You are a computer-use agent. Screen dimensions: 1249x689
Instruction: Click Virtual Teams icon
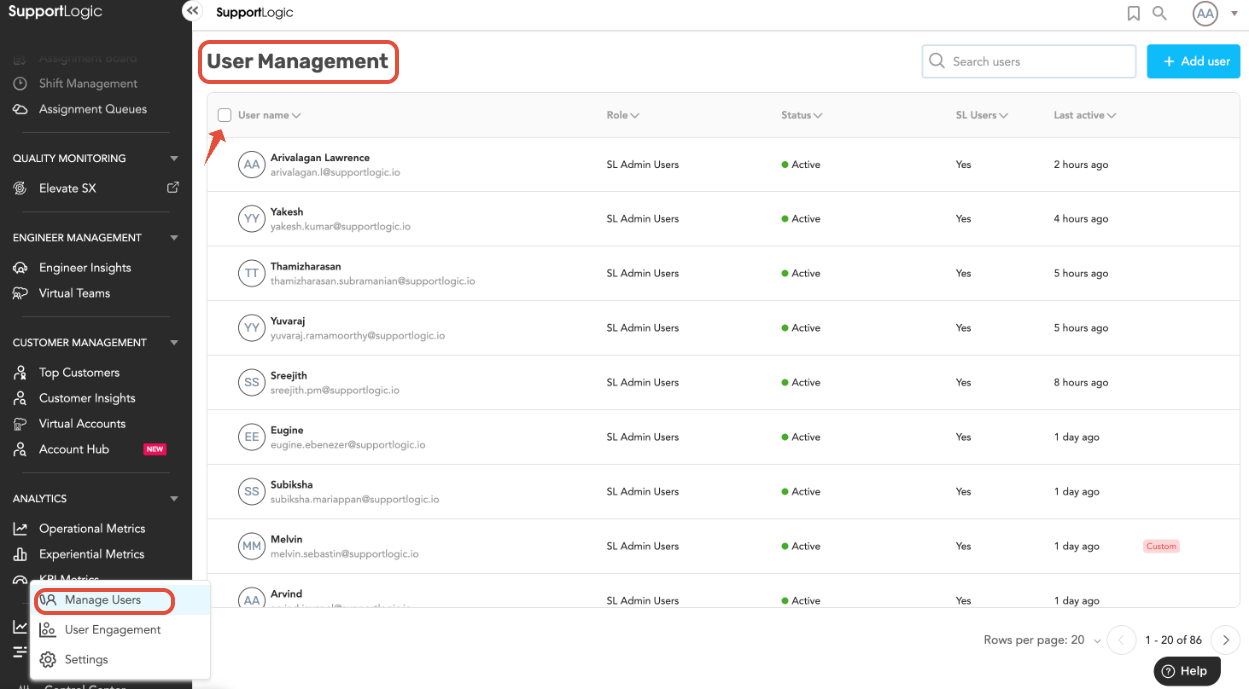(x=20, y=293)
